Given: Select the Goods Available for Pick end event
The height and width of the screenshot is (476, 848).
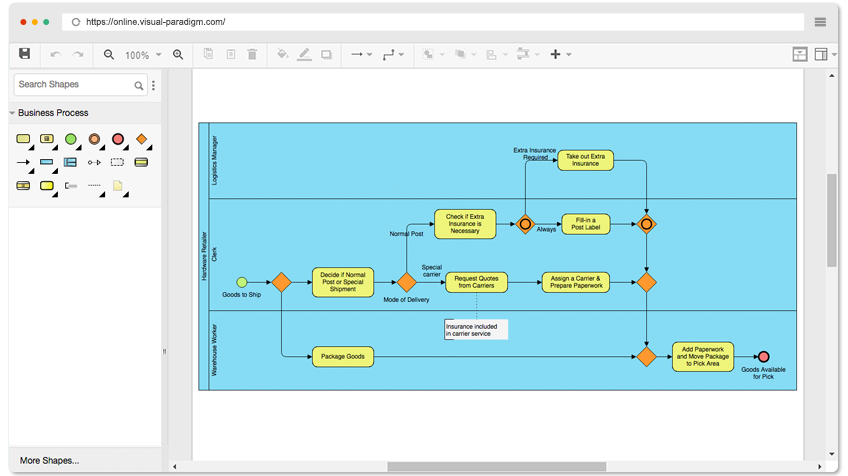Looking at the screenshot, I should point(764,356).
